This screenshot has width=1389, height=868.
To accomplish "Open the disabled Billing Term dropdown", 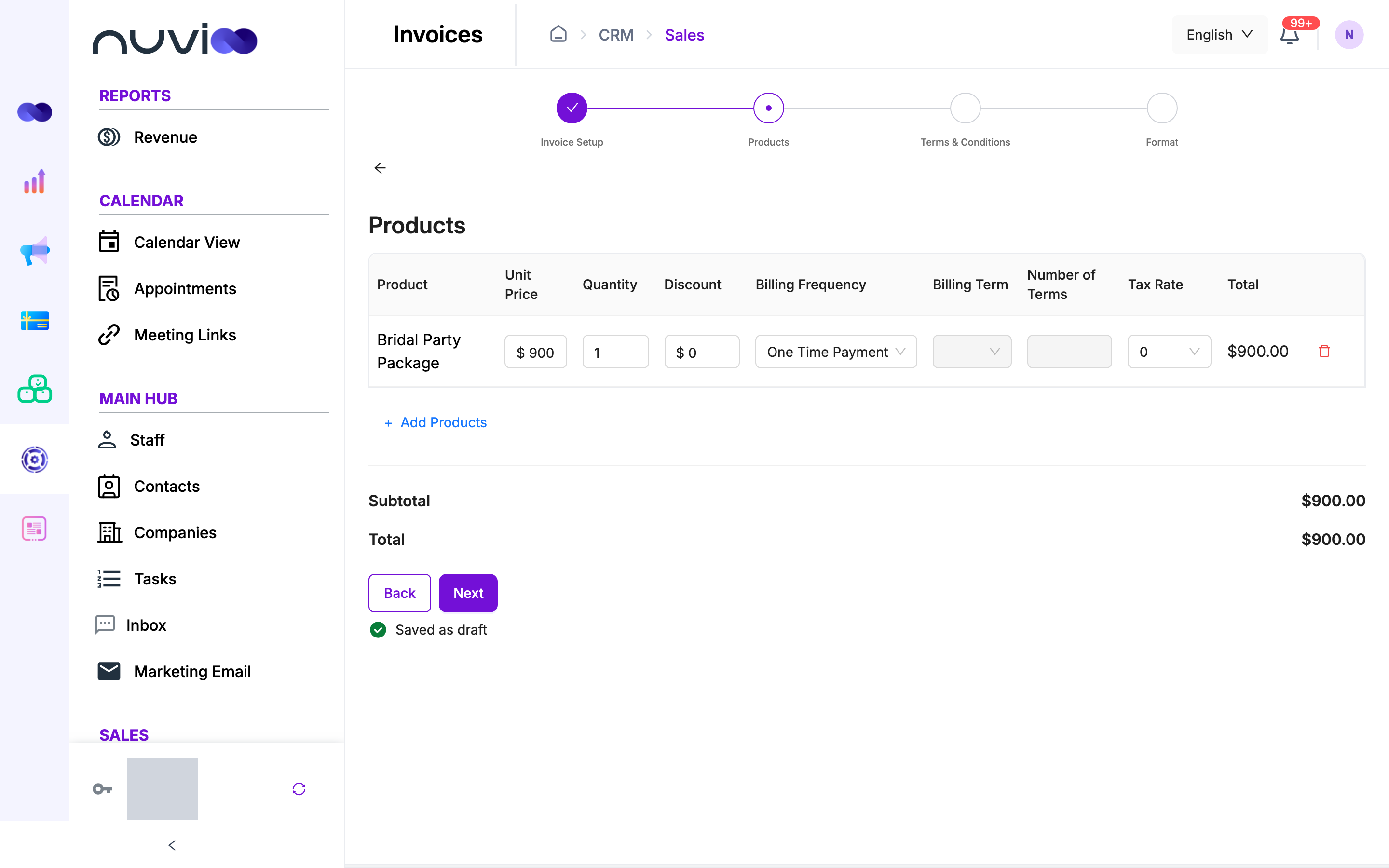I will pyautogui.click(x=972, y=352).
